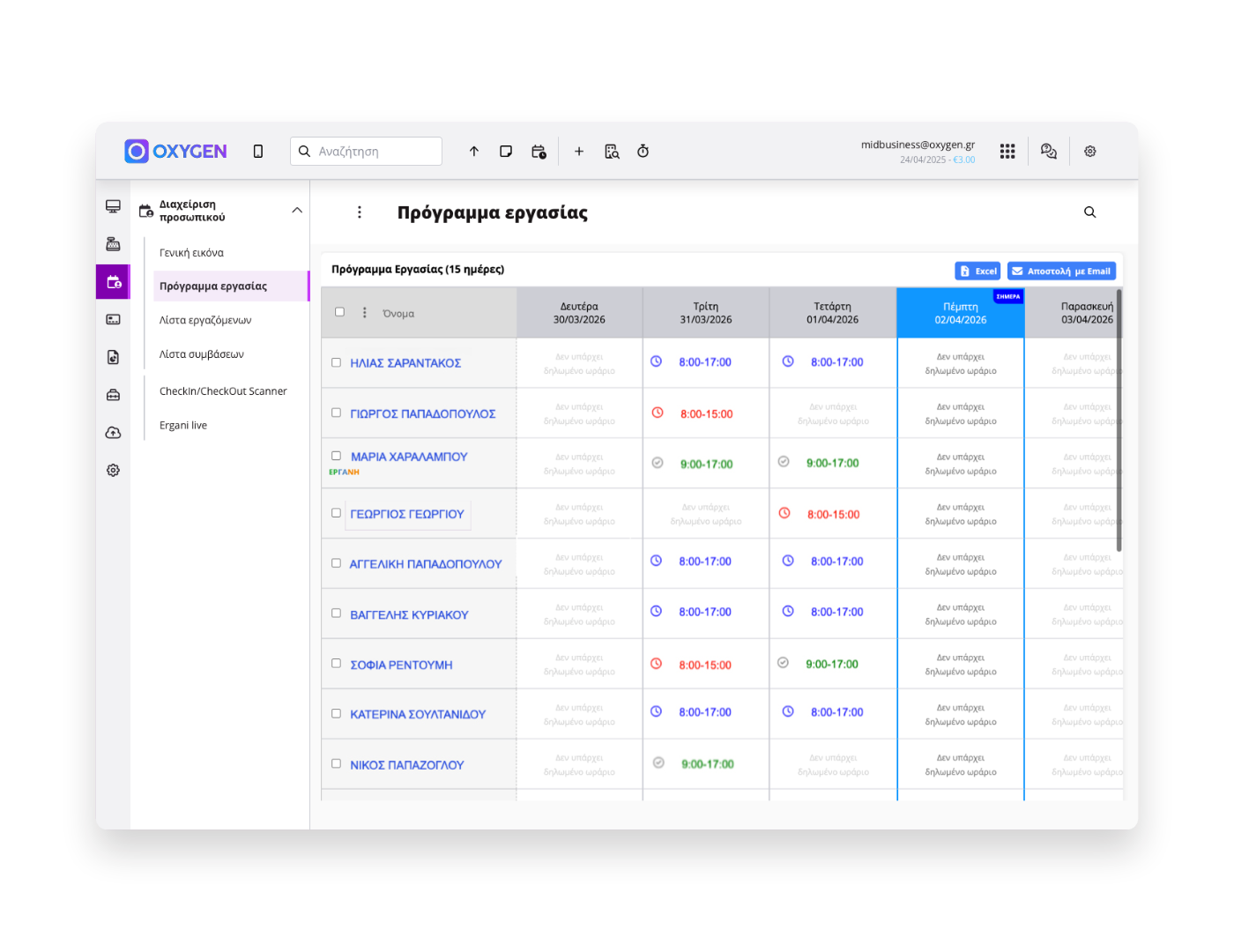Open the cloud upload sidebar icon
Screen dimensions: 1234x952
tap(113, 433)
